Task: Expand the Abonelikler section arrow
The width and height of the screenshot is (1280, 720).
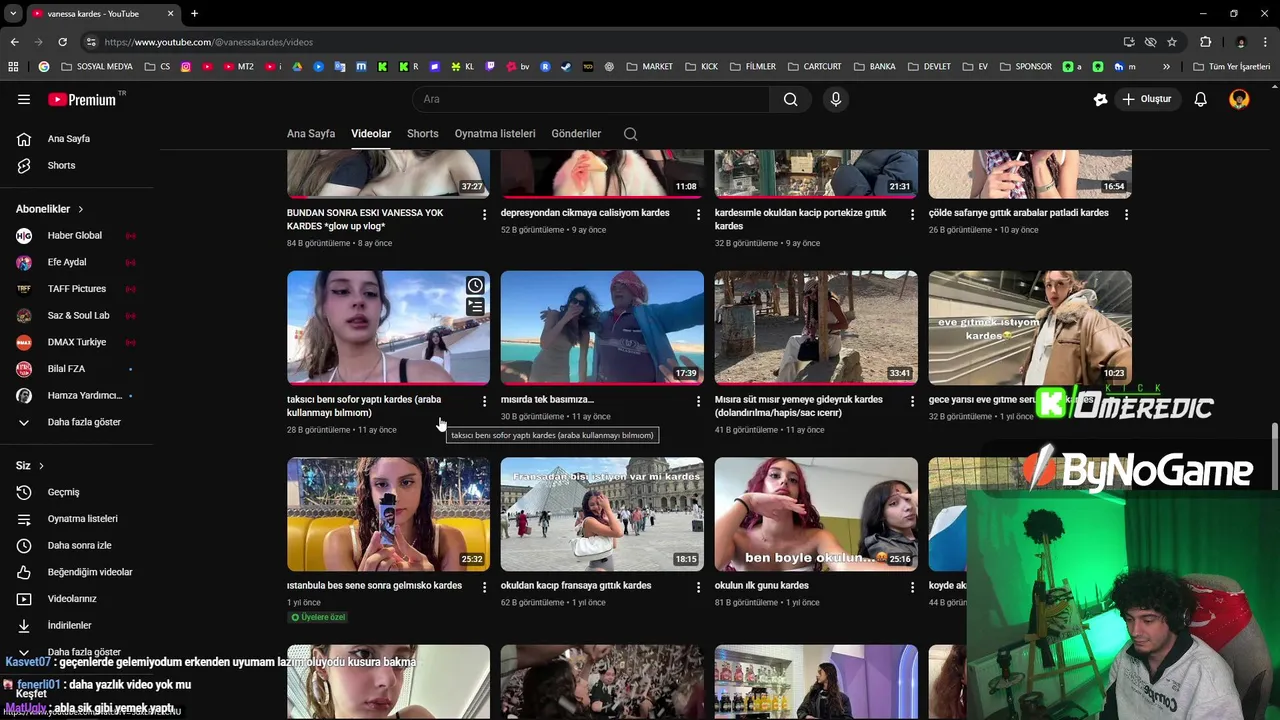Action: coord(80,209)
